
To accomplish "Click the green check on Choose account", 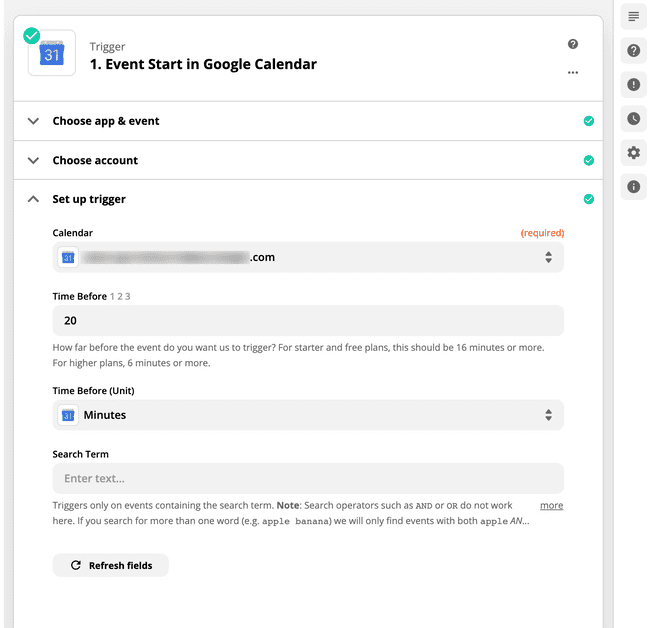I will click(588, 160).
